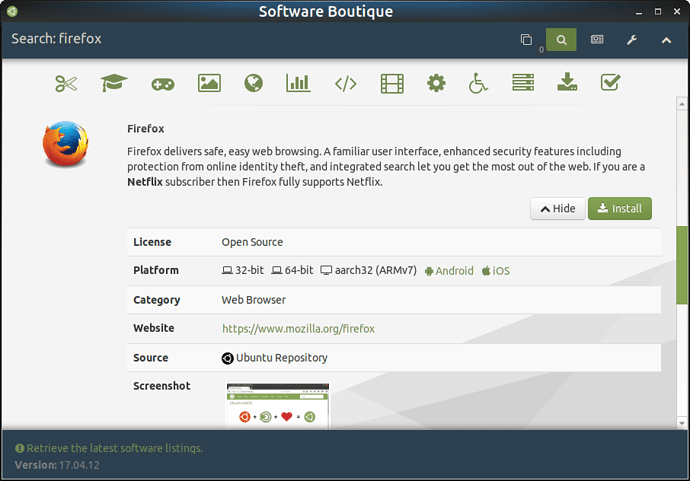Hide the Firefox details panel
The image size is (690, 481).
[x=558, y=209]
